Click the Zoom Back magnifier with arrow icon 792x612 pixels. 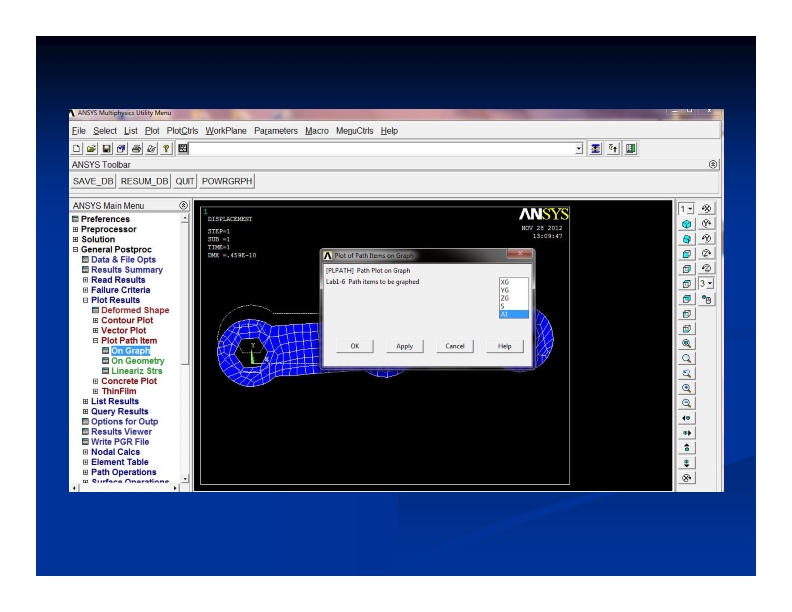686,373
